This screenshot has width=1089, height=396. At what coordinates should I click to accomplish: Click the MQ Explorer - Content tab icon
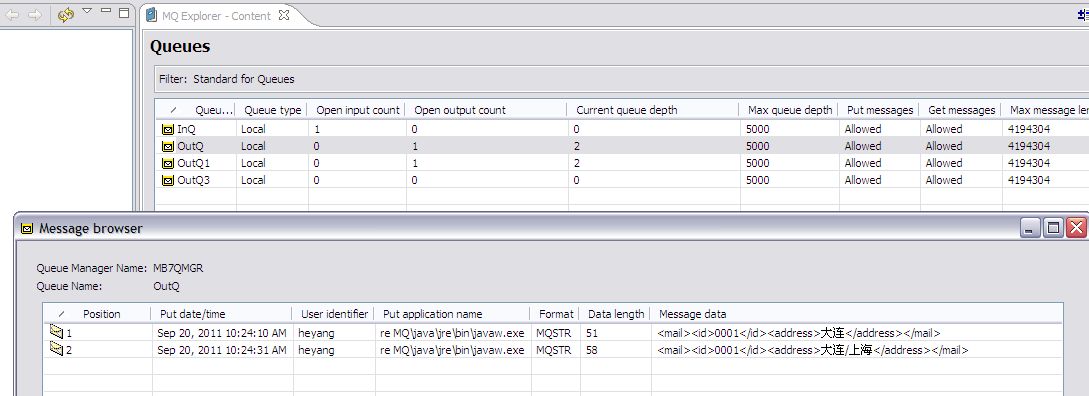coord(151,15)
